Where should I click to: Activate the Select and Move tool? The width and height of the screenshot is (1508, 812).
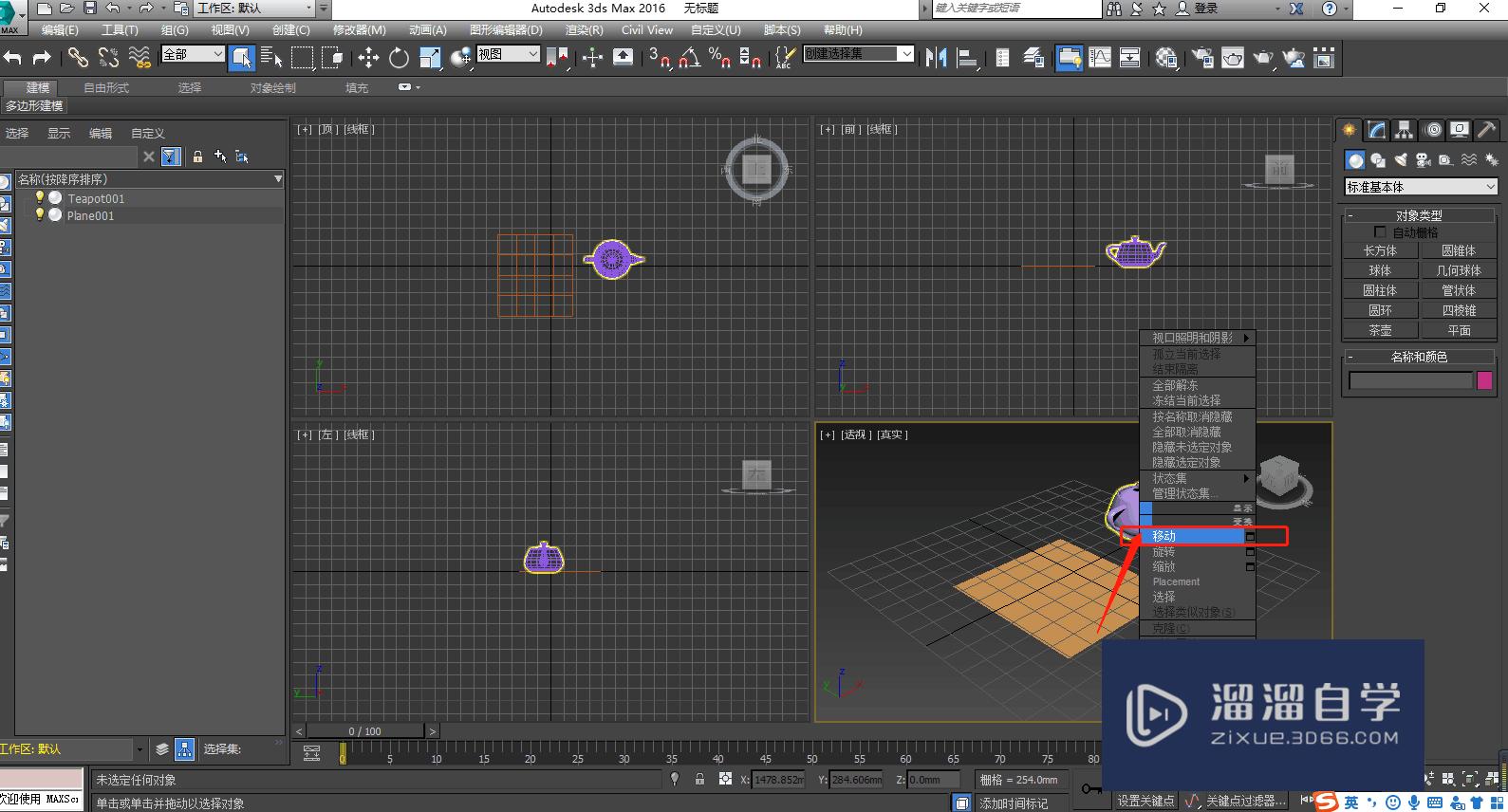[x=368, y=58]
